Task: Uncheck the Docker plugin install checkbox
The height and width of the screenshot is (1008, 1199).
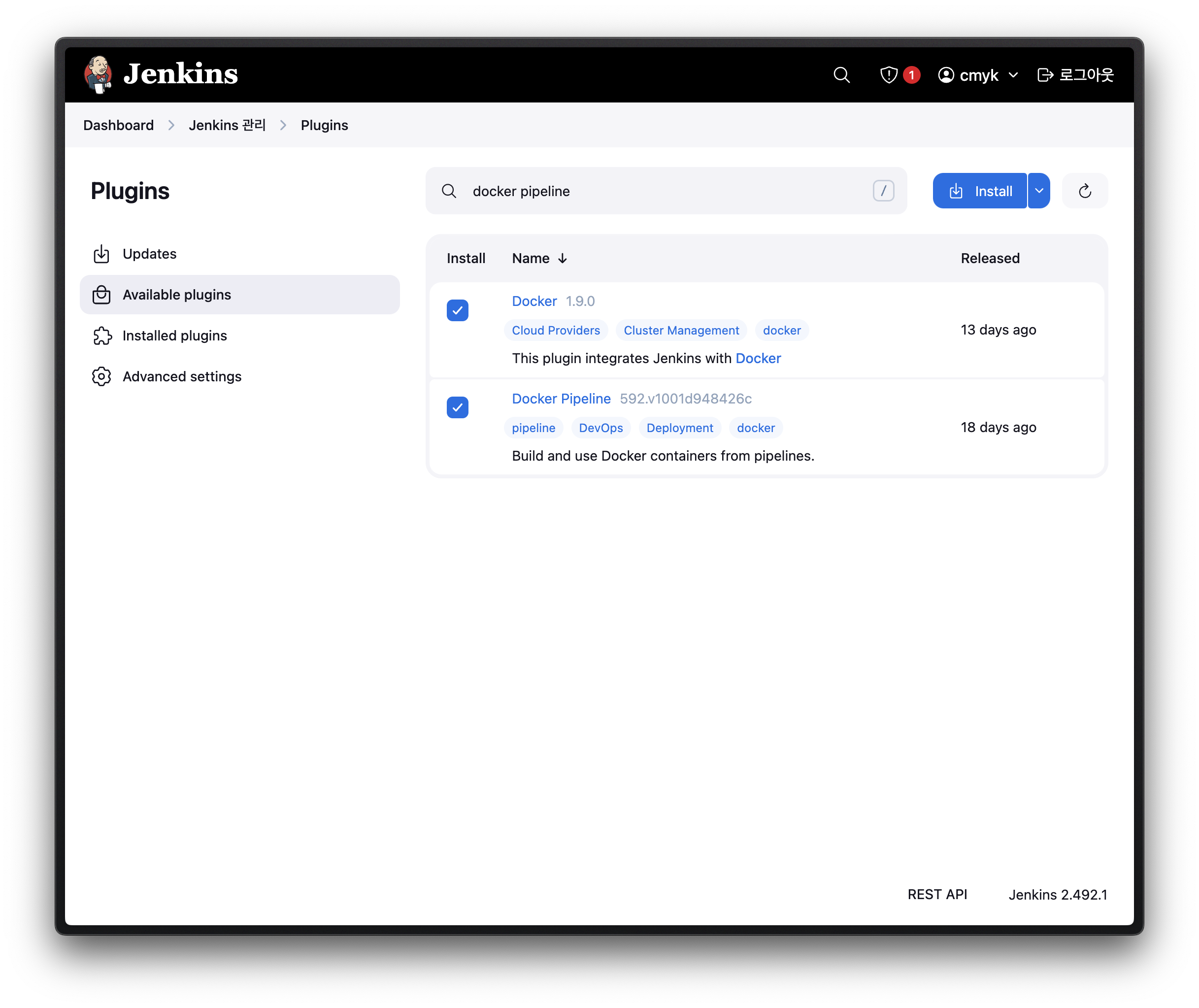Action: click(458, 310)
